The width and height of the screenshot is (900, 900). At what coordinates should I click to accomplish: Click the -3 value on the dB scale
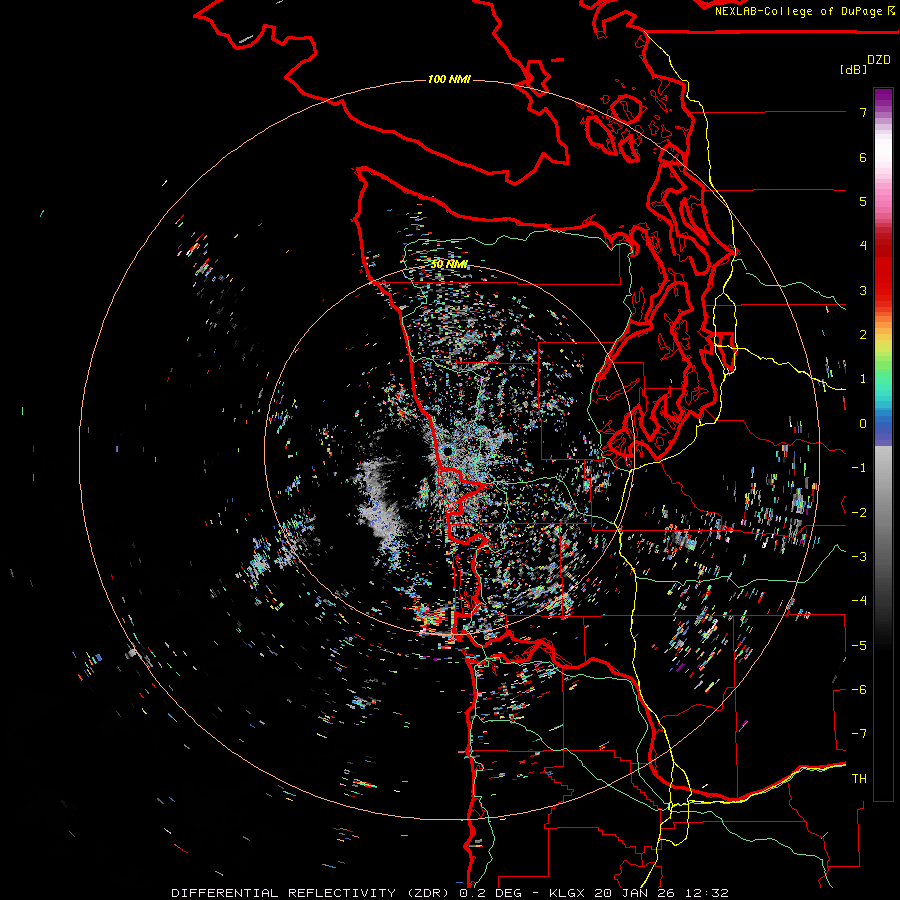pos(859,556)
